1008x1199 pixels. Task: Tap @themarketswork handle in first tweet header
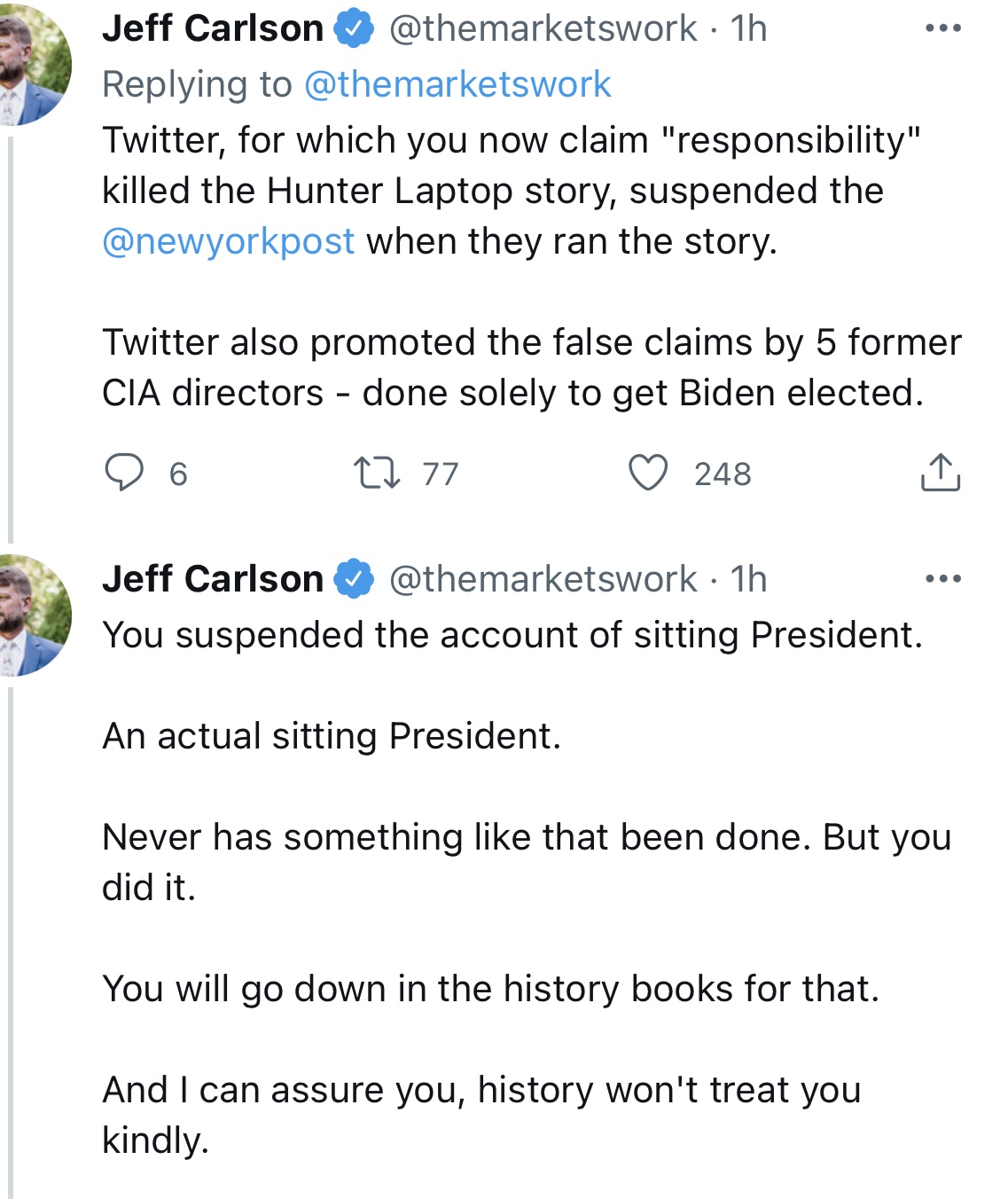pyautogui.click(x=543, y=29)
